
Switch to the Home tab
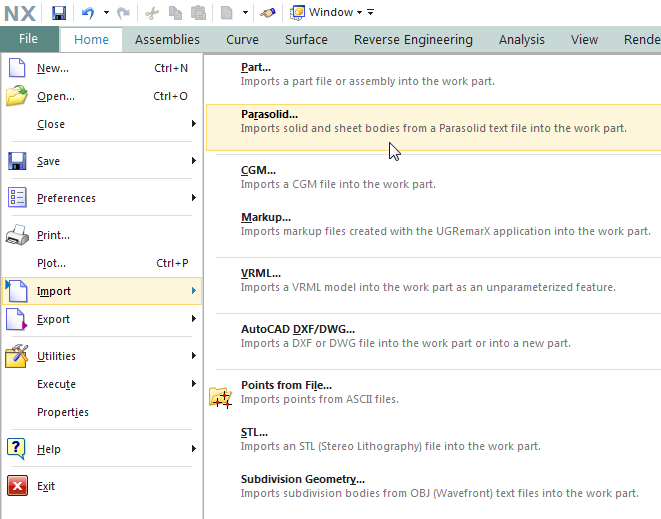pyautogui.click(x=91, y=40)
